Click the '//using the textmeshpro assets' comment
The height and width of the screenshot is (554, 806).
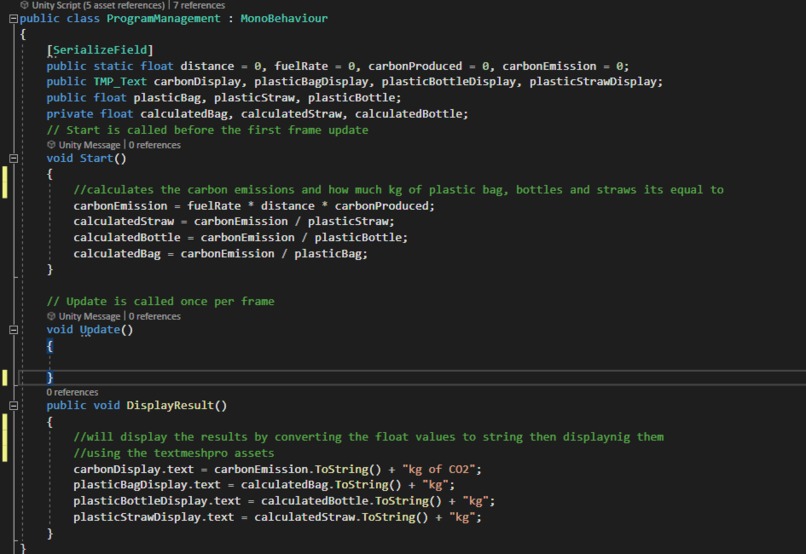(174, 453)
